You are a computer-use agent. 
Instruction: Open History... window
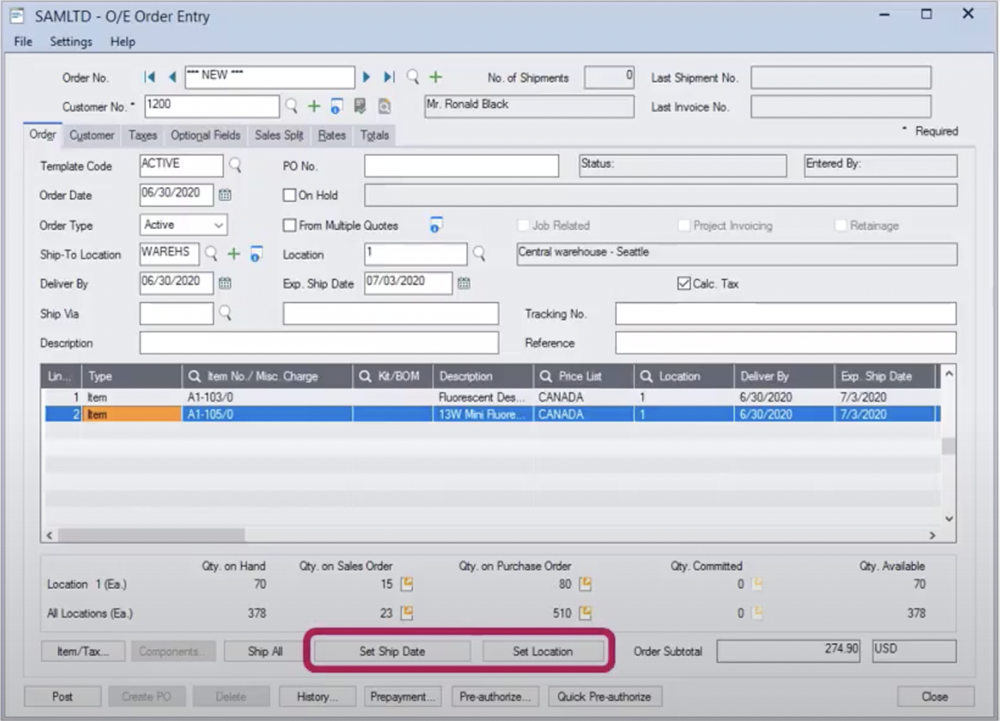coord(317,697)
